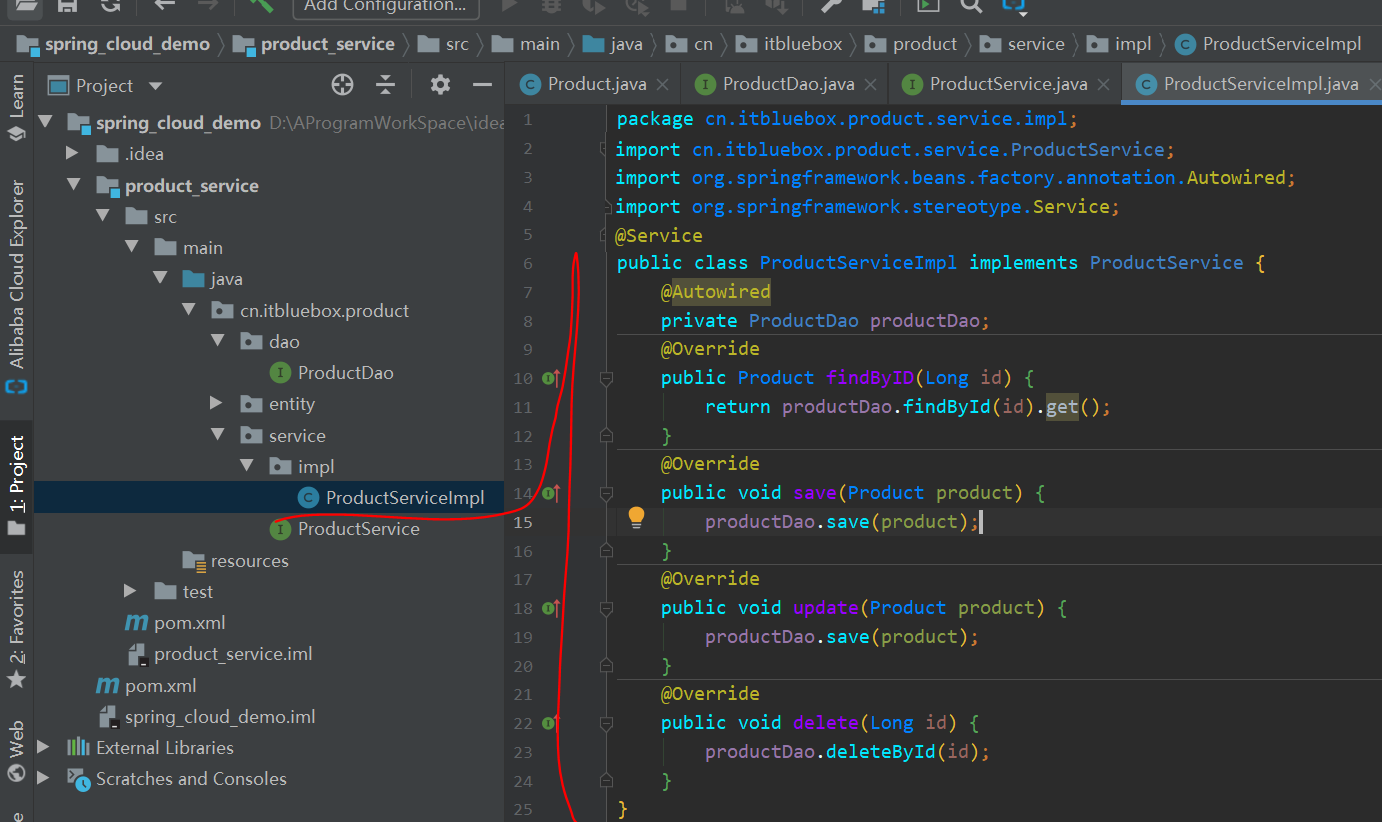Click the Forward navigation arrow in top toolbar
The height and width of the screenshot is (822, 1382).
coord(208,5)
